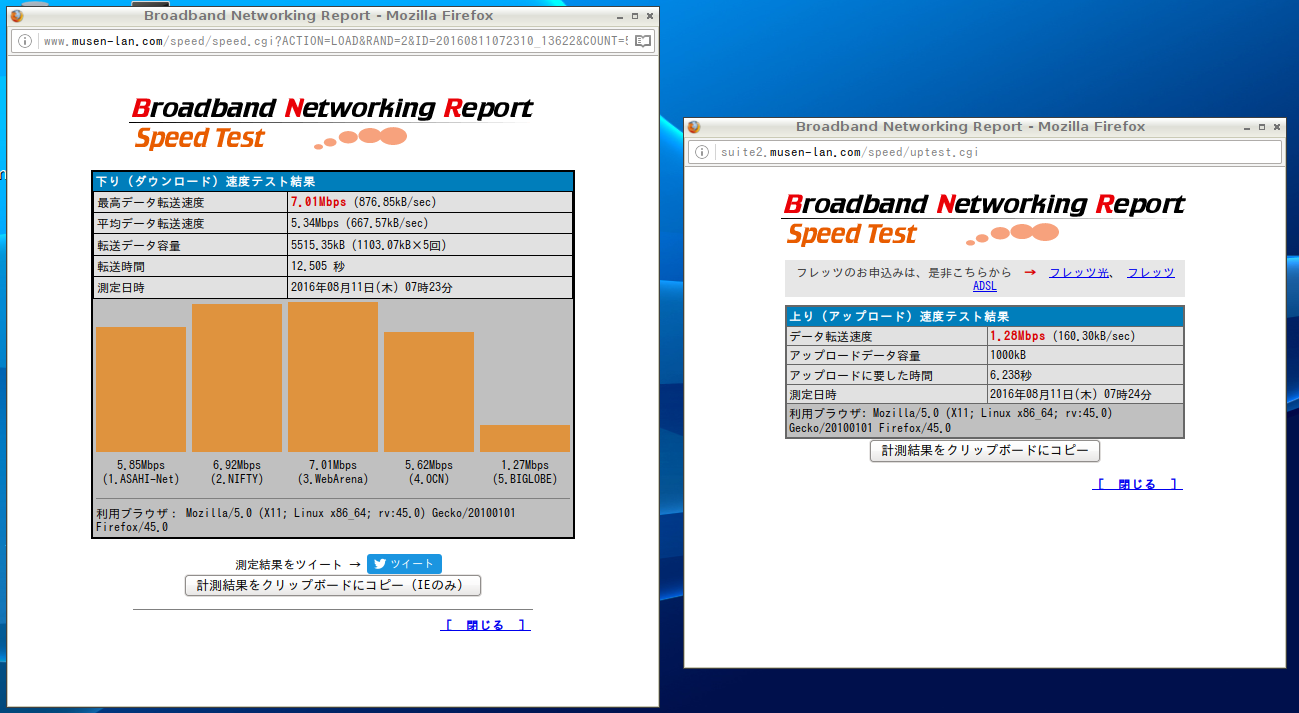This screenshot has height=713, width=1299.
Task: Open the フレッツ光 link
Action: click(x=1078, y=272)
